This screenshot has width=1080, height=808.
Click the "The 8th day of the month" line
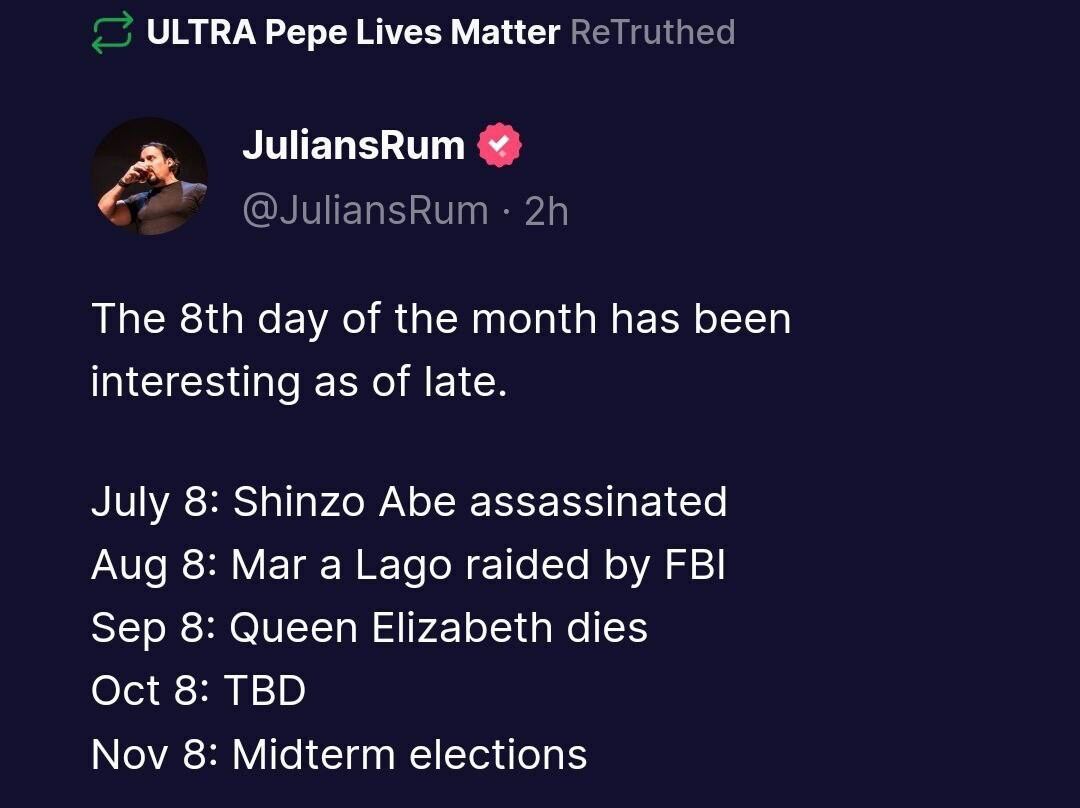coord(442,319)
